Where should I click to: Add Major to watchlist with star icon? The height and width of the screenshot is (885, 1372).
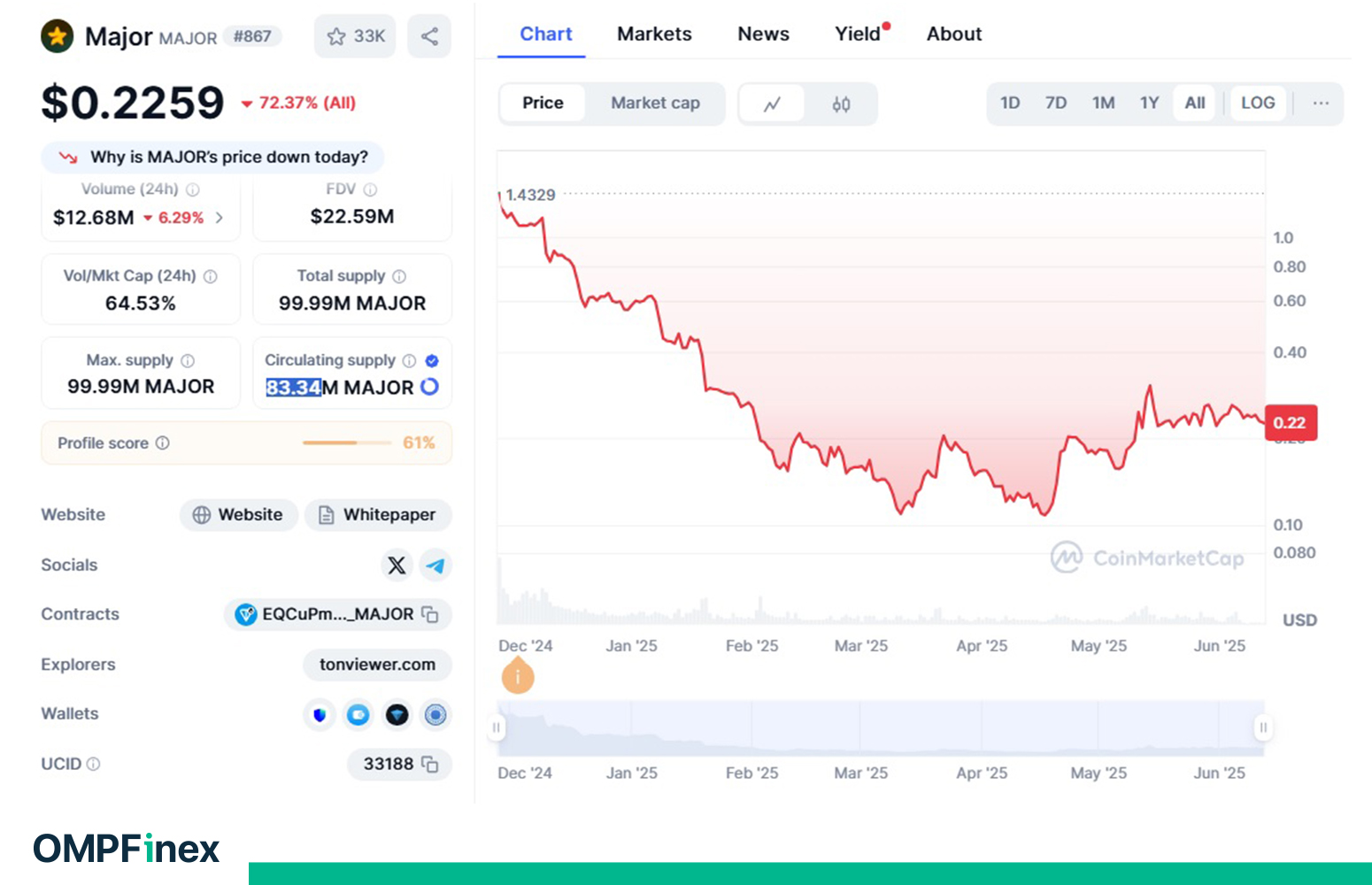336,36
